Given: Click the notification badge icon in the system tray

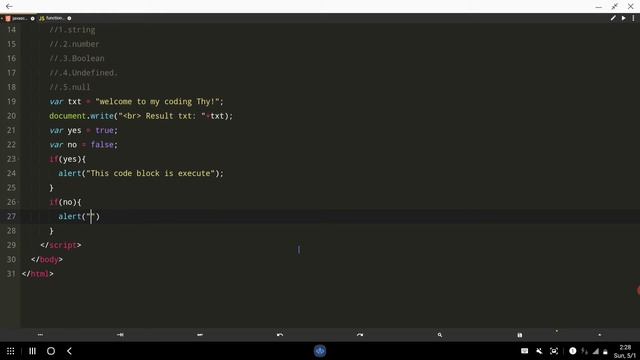Looking at the screenshot, I should click(x=573, y=351).
